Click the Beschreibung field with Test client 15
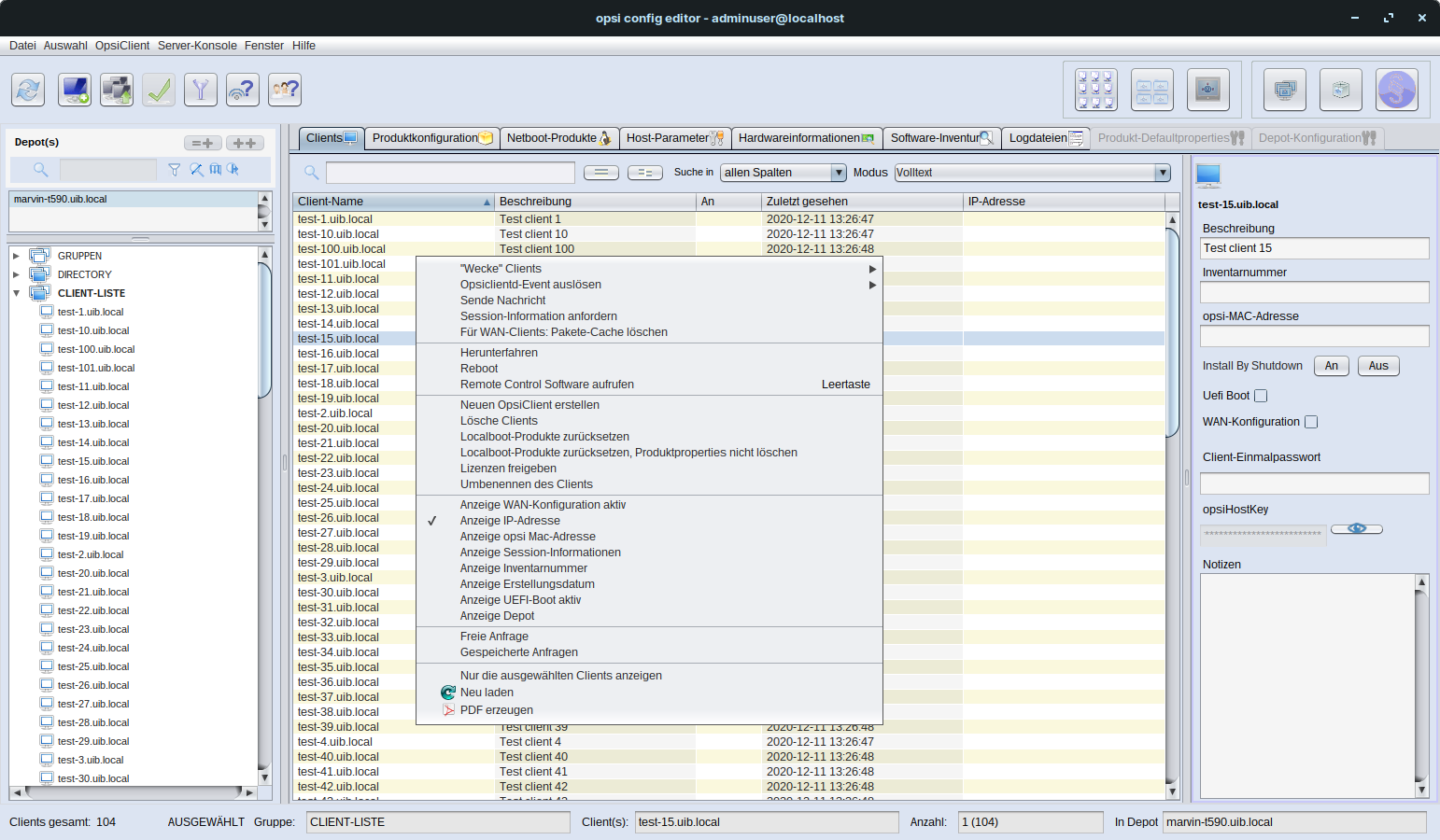 tap(1315, 248)
